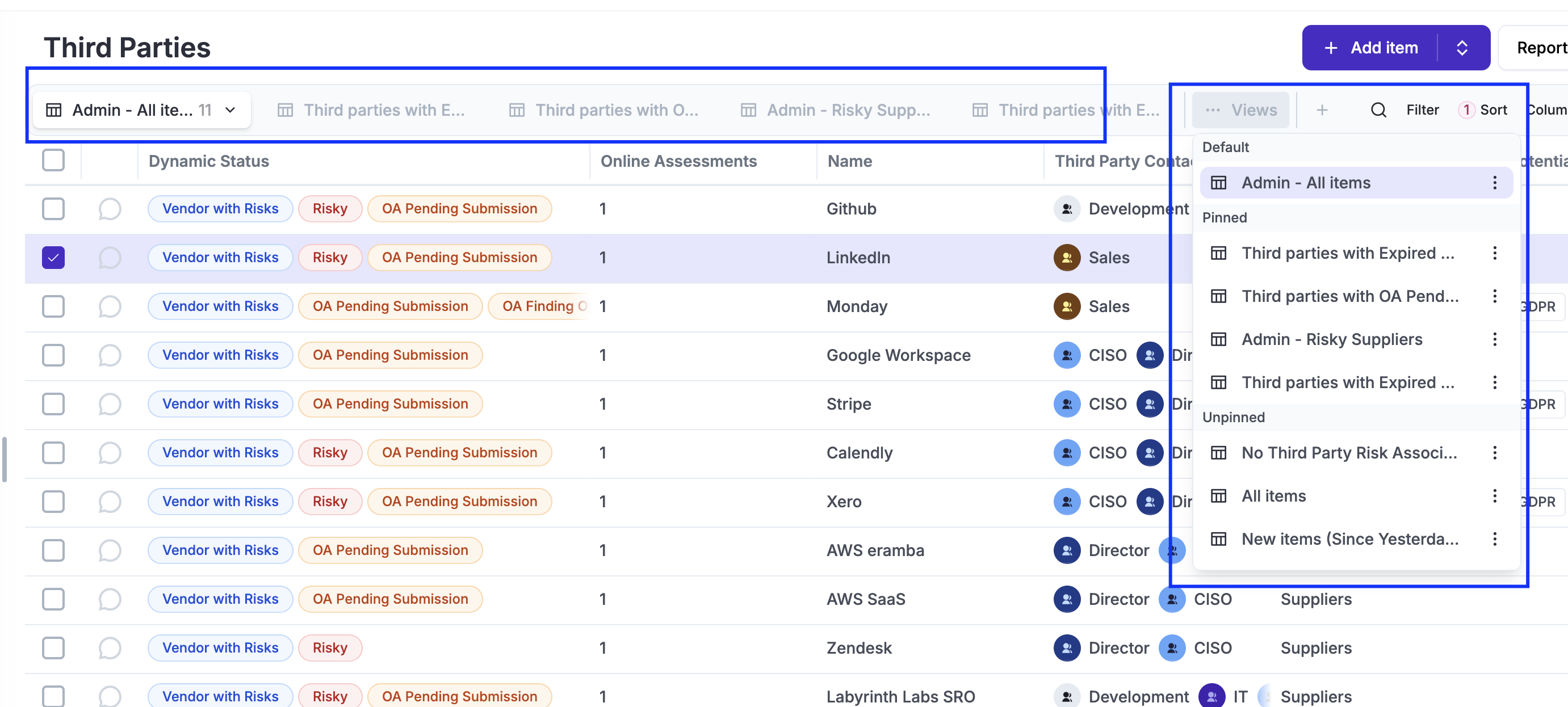Click kebab menu for Admin - All items

1494,183
